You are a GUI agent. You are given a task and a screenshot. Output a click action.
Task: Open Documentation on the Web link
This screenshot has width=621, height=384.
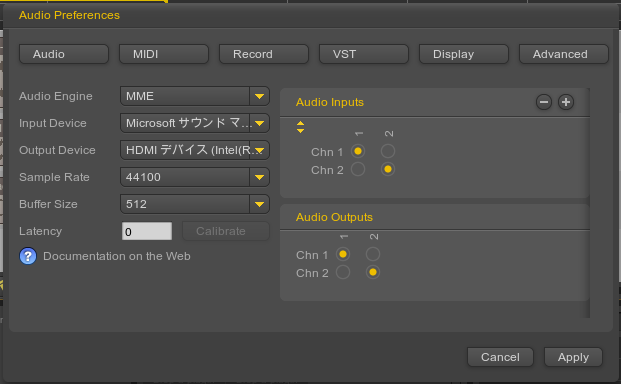click(117, 256)
